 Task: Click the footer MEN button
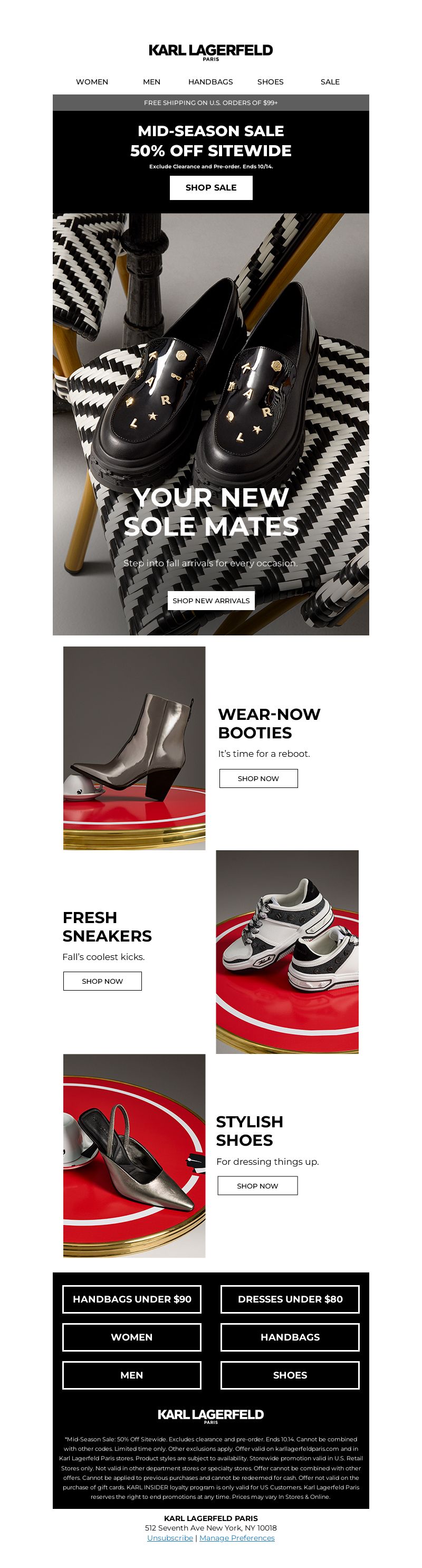click(x=132, y=1375)
